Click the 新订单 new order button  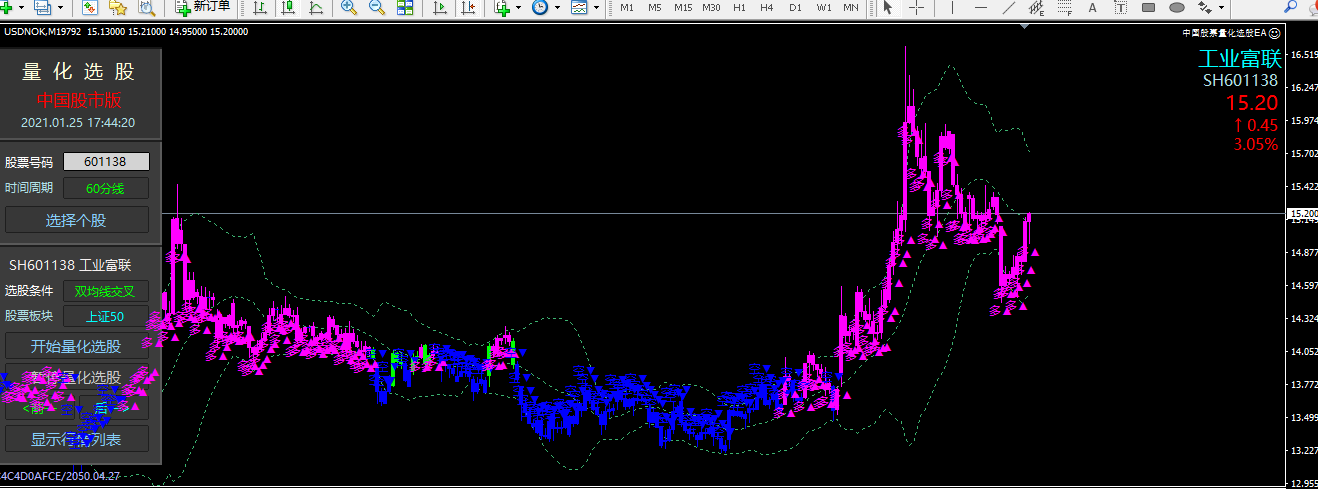(203, 7)
